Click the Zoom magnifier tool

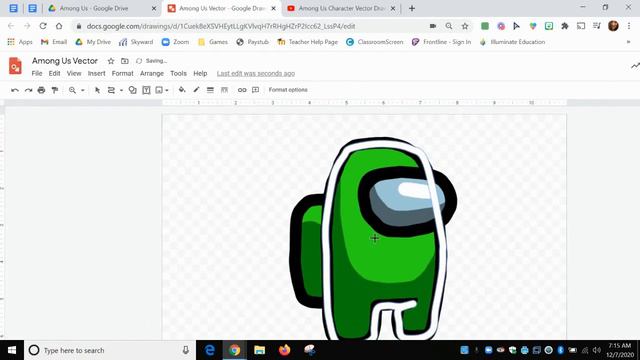(72, 90)
